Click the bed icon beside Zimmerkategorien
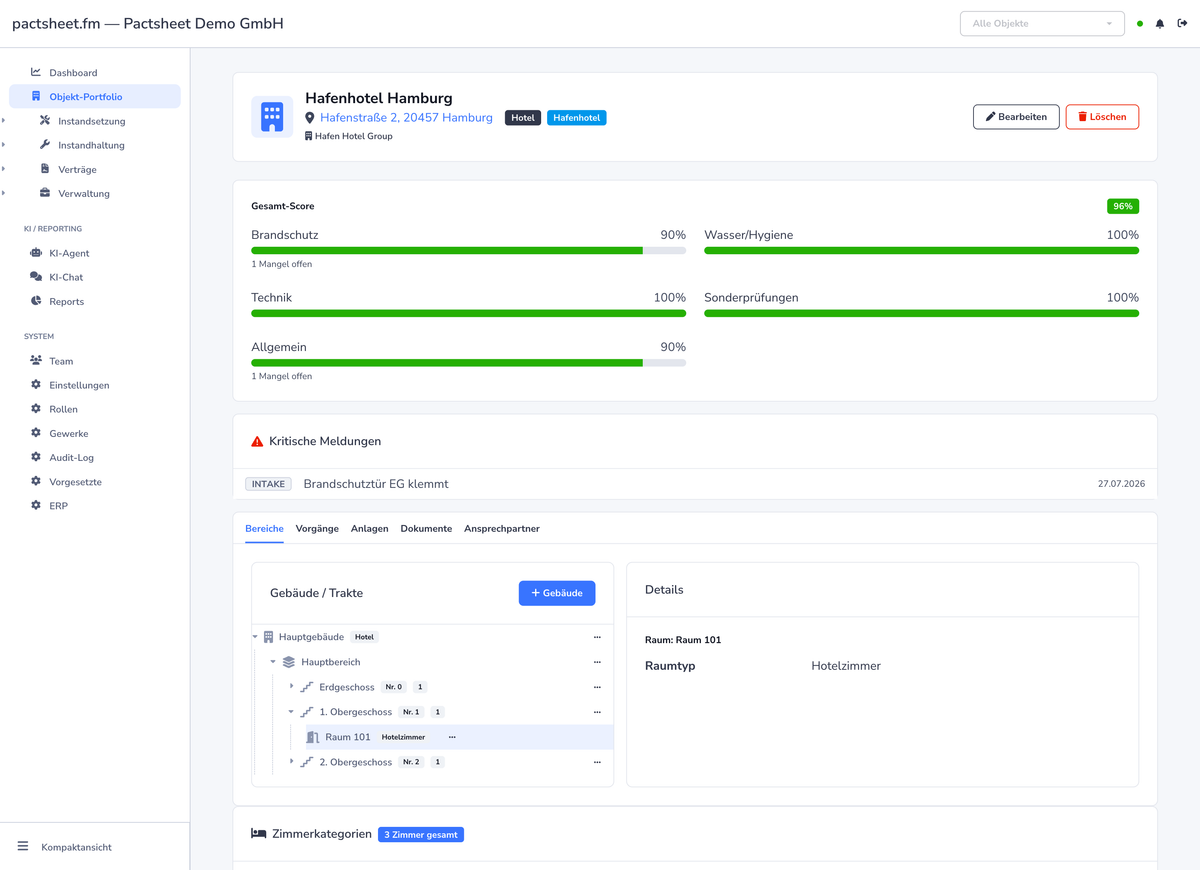Image resolution: width=1200 pixels, height=870 pixels. [x=258, y=833]
